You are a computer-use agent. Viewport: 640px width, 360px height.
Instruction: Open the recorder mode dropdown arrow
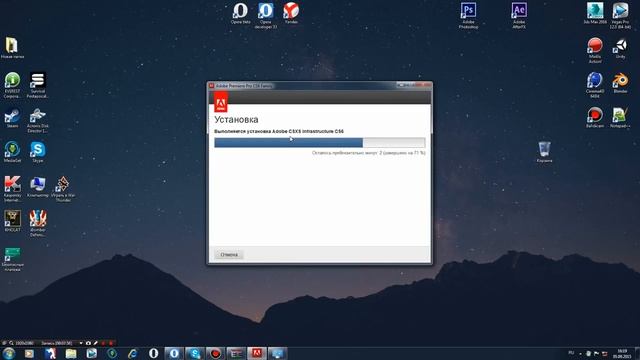click(x=81, y=343)
